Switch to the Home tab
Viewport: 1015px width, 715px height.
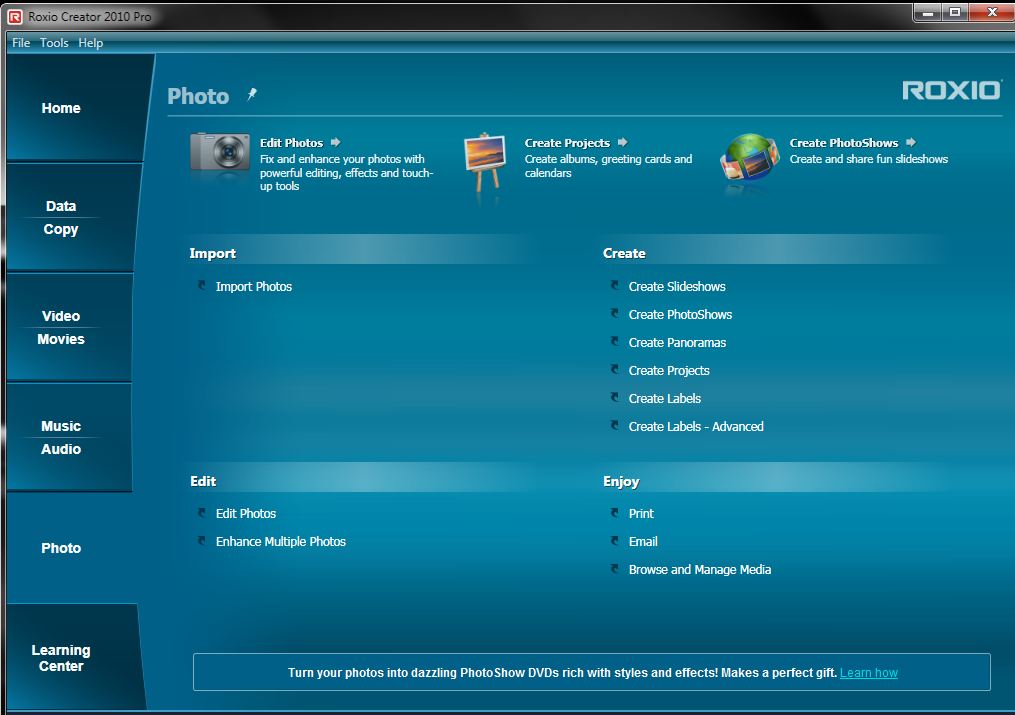click(75, 108)
